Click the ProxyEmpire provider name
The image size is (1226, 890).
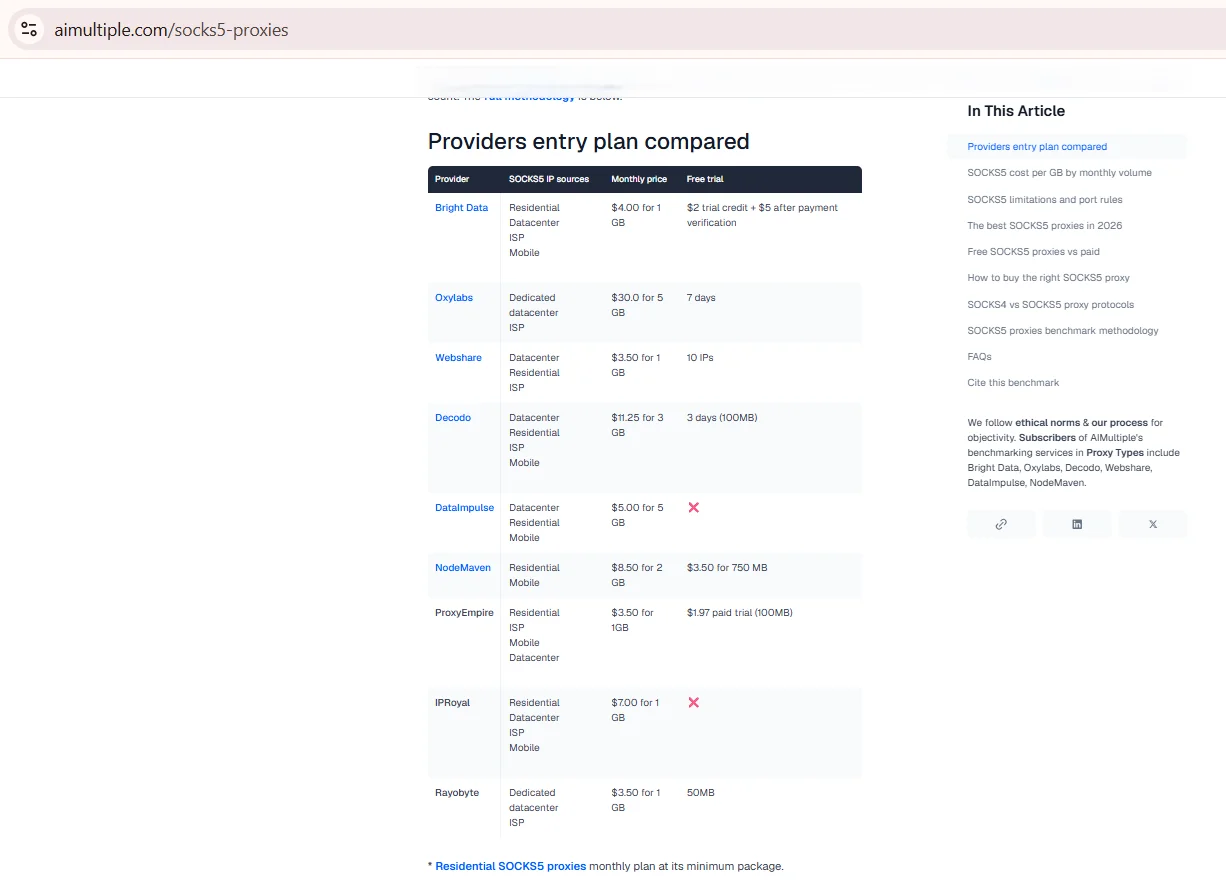point(464,612)
